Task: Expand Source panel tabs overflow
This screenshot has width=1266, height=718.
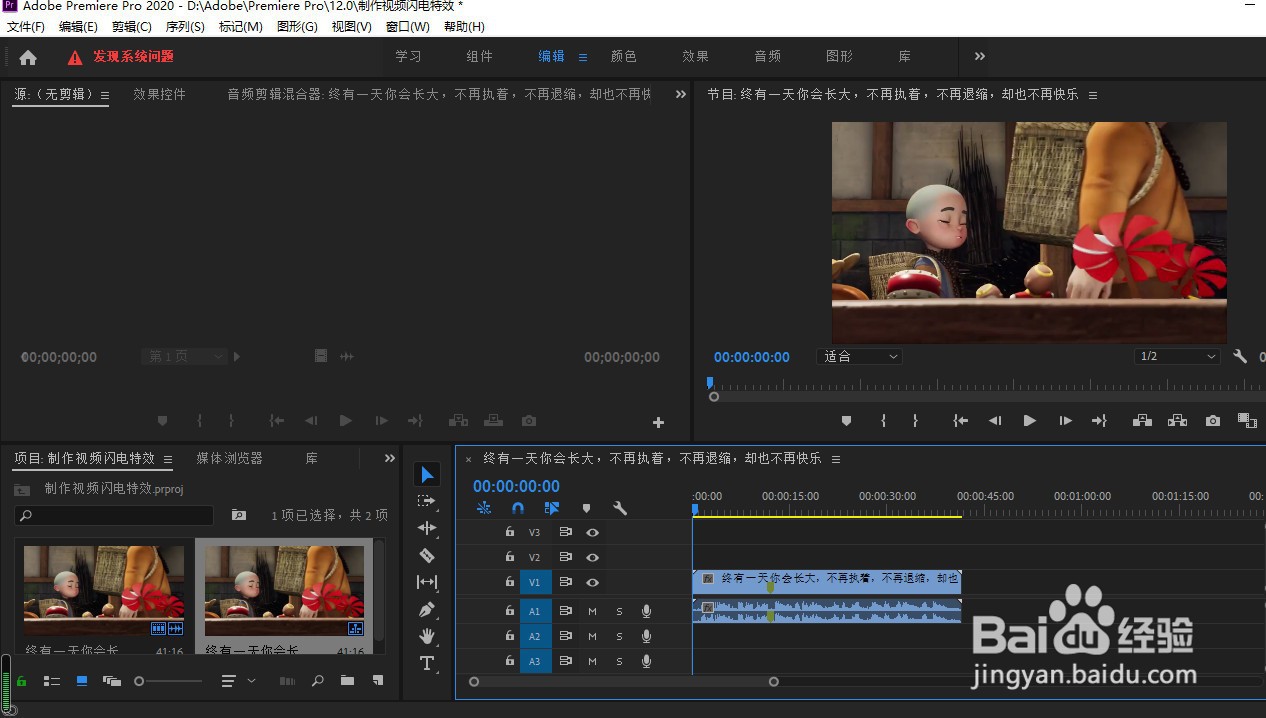Action: tap(681, 94)
